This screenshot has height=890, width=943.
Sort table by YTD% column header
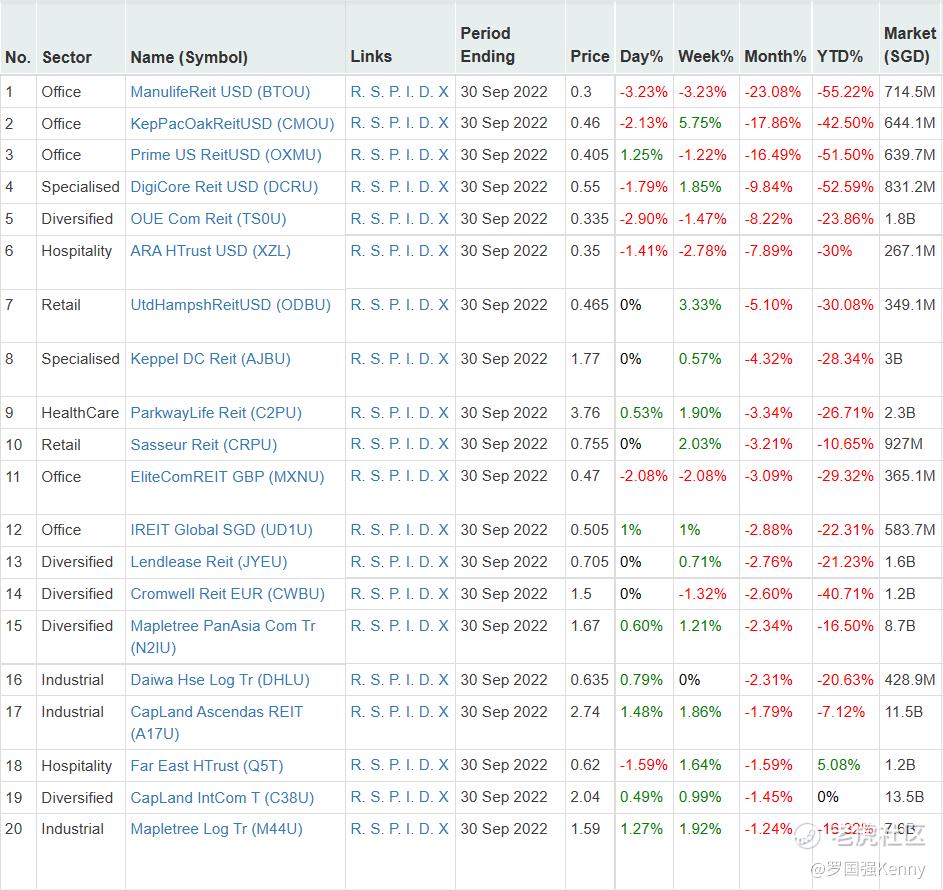pyautogui.click(x=840, y=57)
